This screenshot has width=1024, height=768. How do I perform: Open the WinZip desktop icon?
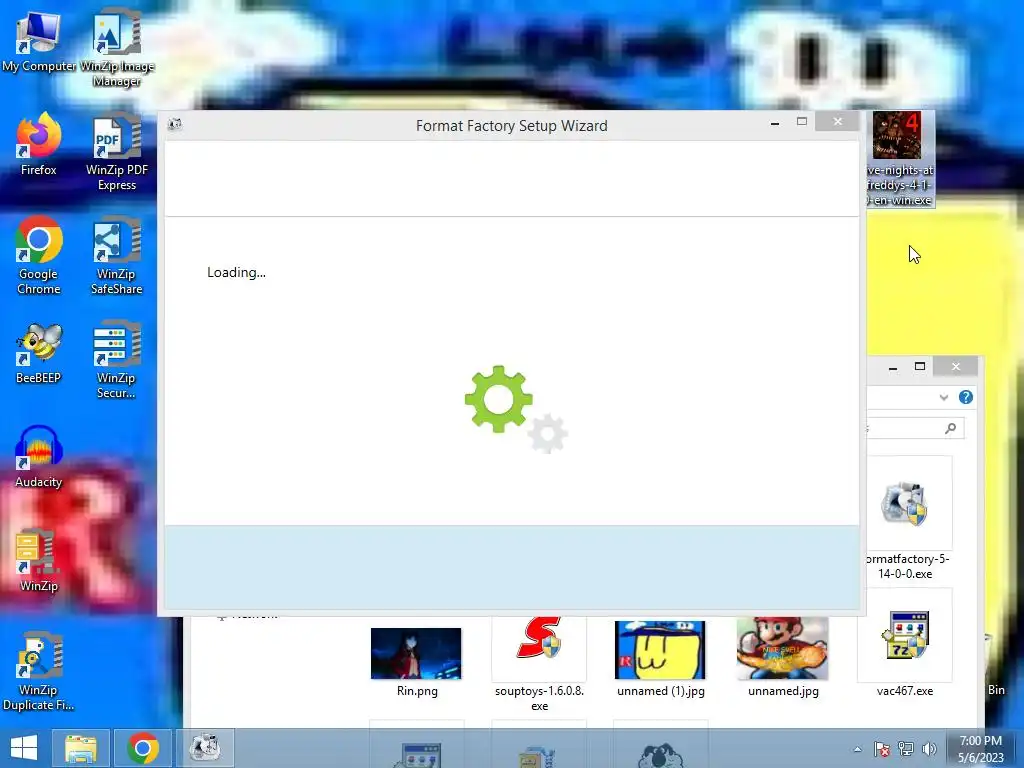pos(39,560)
